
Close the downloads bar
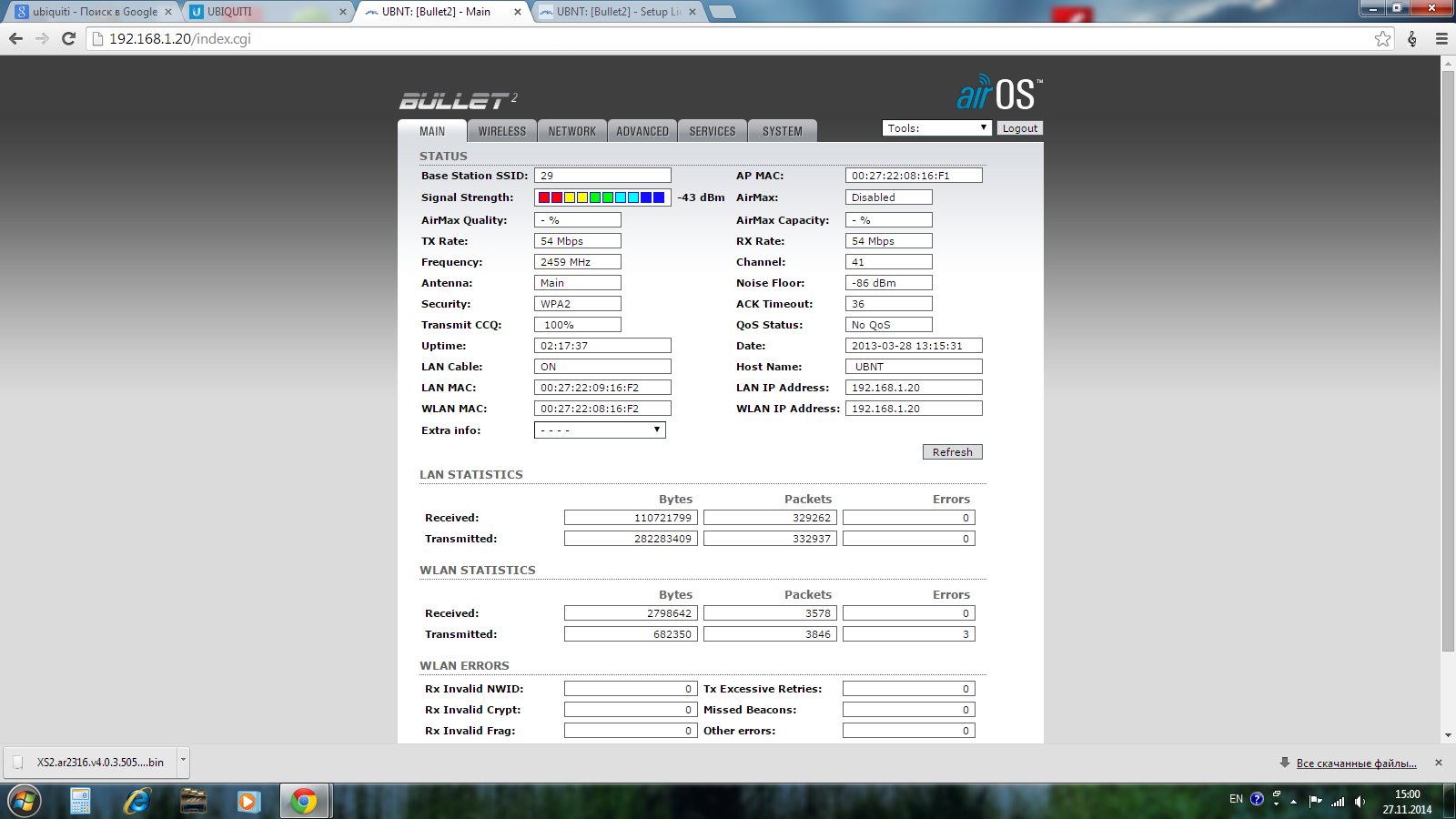[1439, 763]
